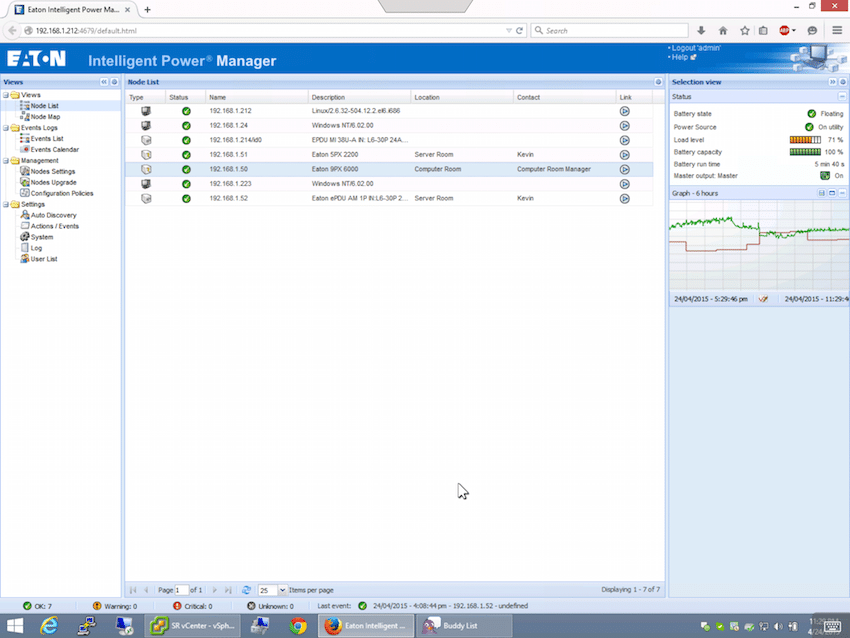Sort node list by Description column

[359, 98]
